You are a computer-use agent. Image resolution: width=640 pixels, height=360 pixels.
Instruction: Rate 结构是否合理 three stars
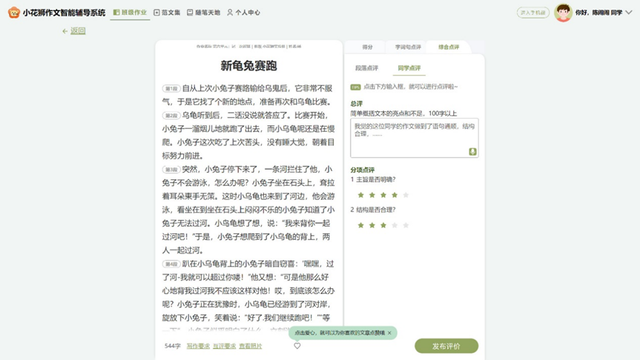(383, 225)
